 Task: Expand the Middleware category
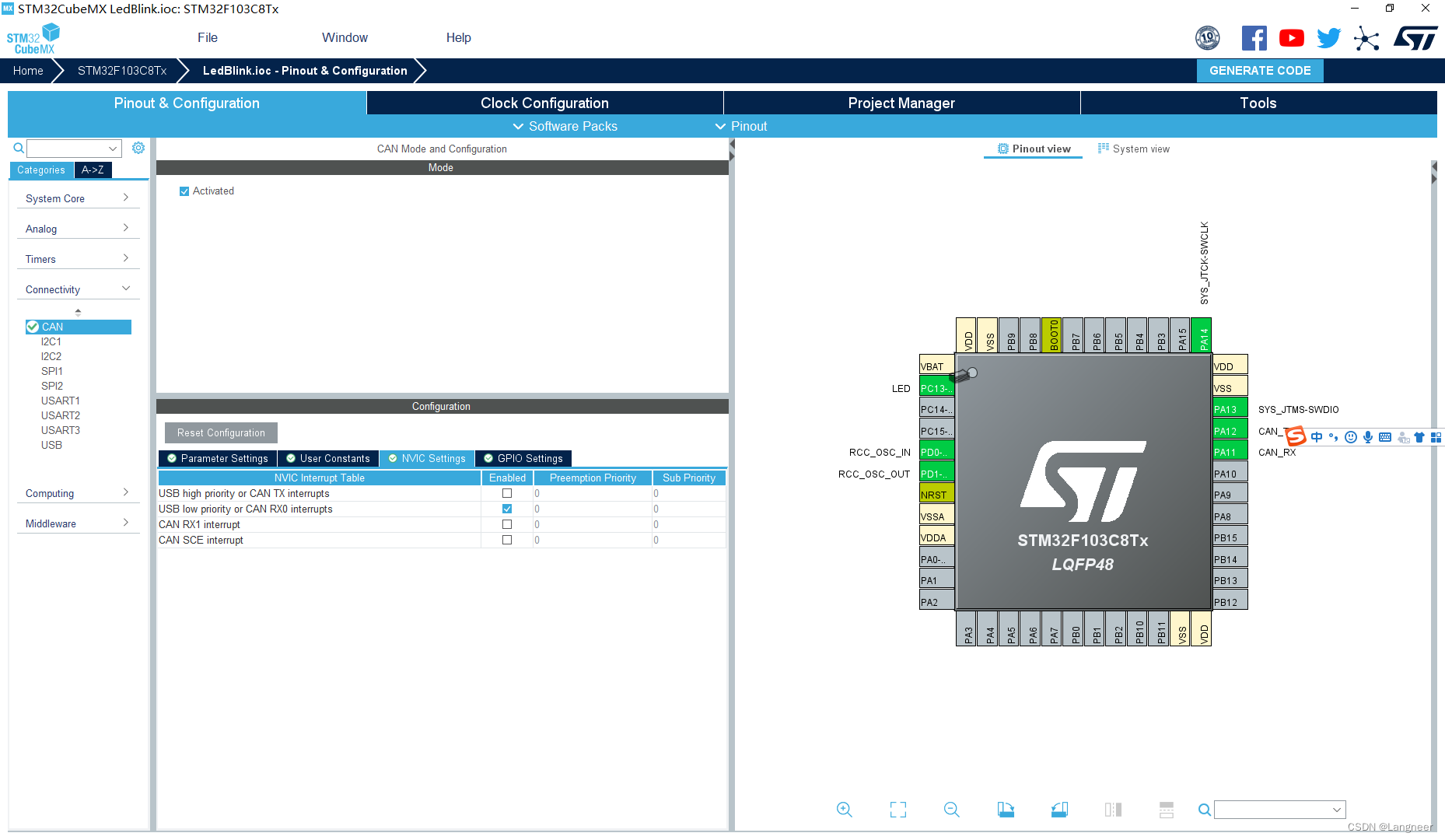pyautogui.click(x=78, y=523)
